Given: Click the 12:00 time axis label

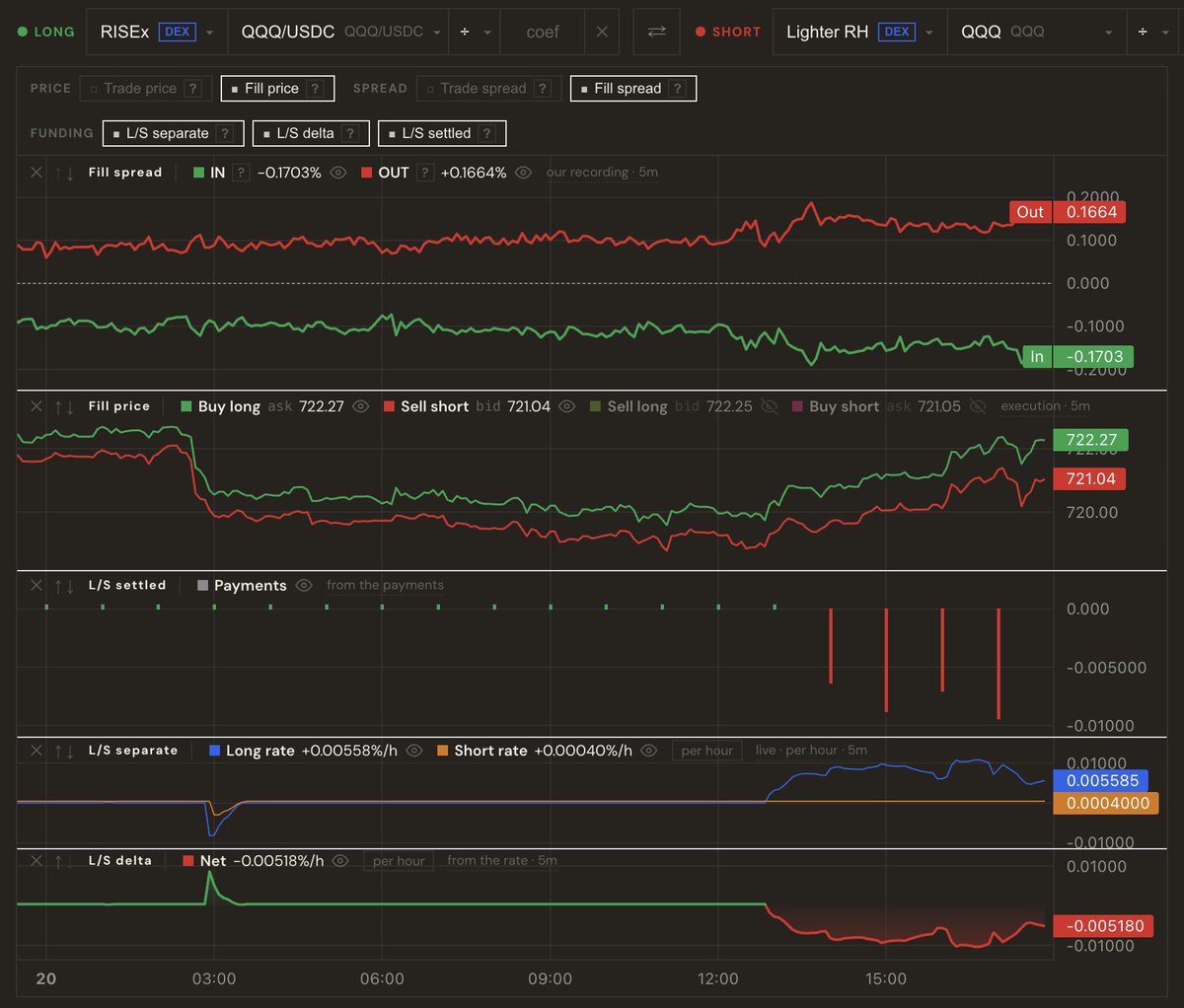Looking at the screenshot, I should click(718, 979).
